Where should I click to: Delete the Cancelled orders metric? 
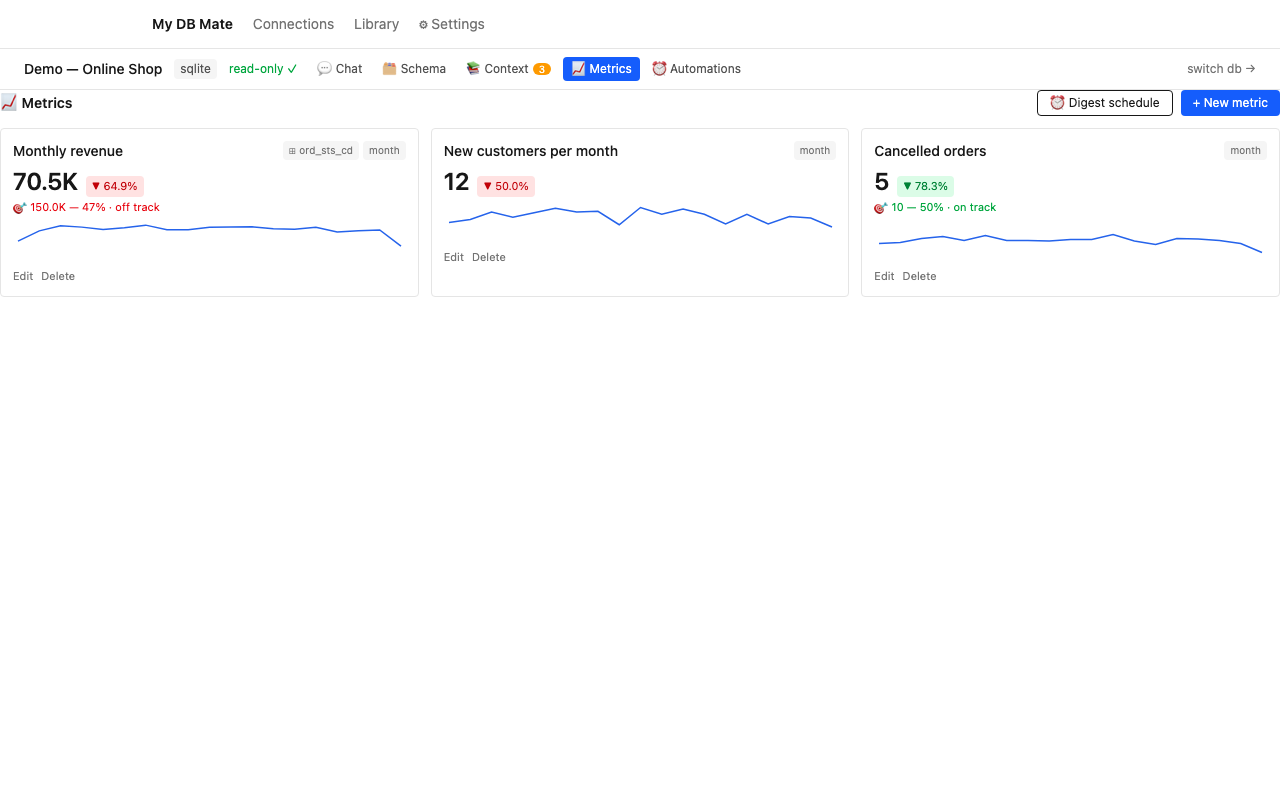click(x=919, y=276)
